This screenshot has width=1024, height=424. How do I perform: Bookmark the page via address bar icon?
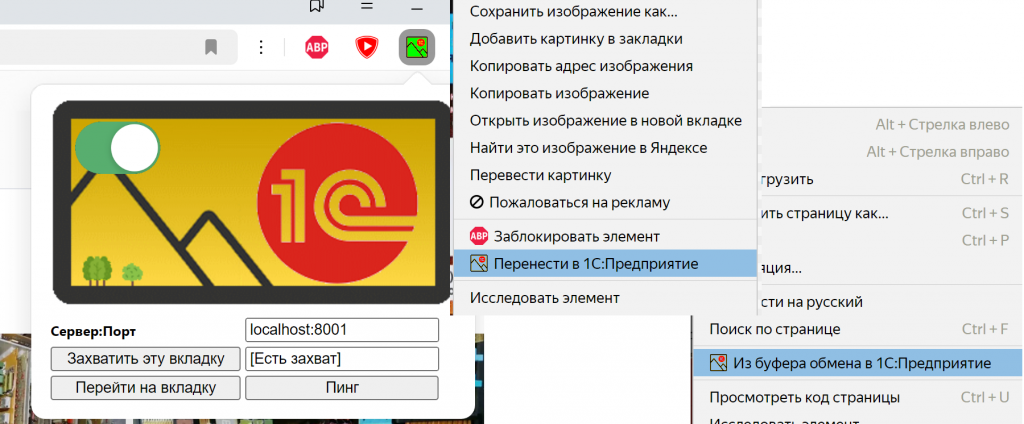point(211,47)
